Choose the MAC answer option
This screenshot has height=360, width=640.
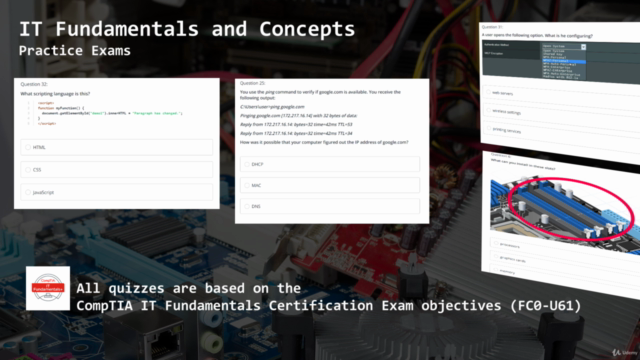(330, 185)
